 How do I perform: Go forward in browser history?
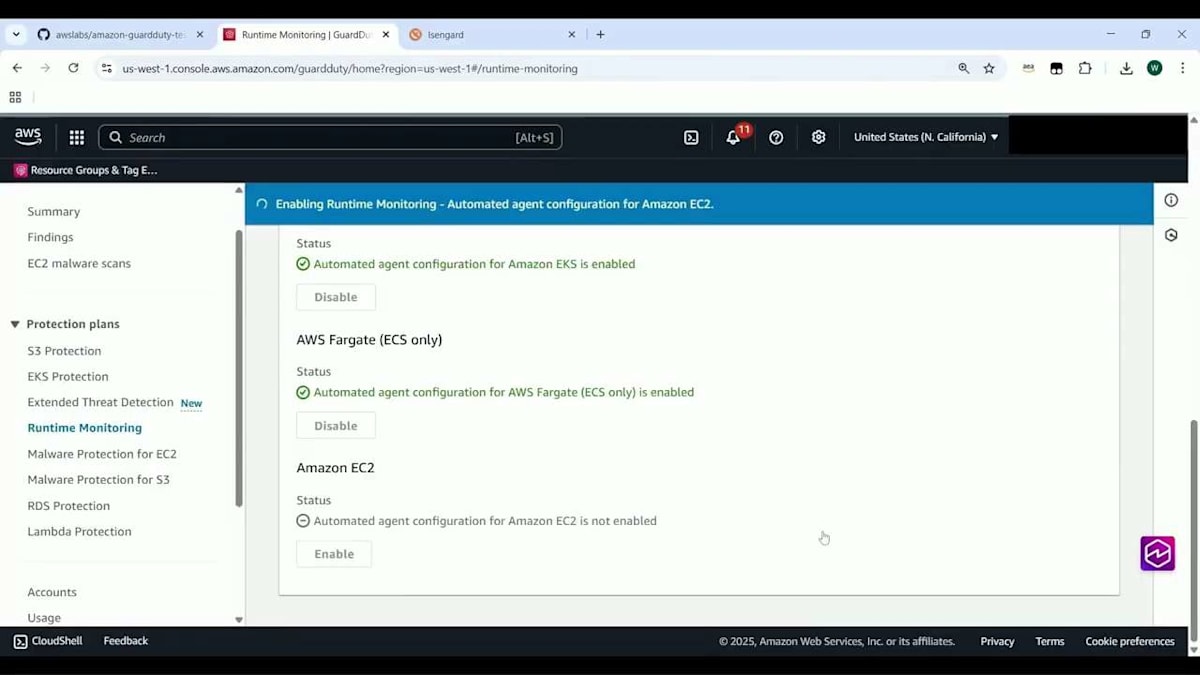click(x=45, y=68)
